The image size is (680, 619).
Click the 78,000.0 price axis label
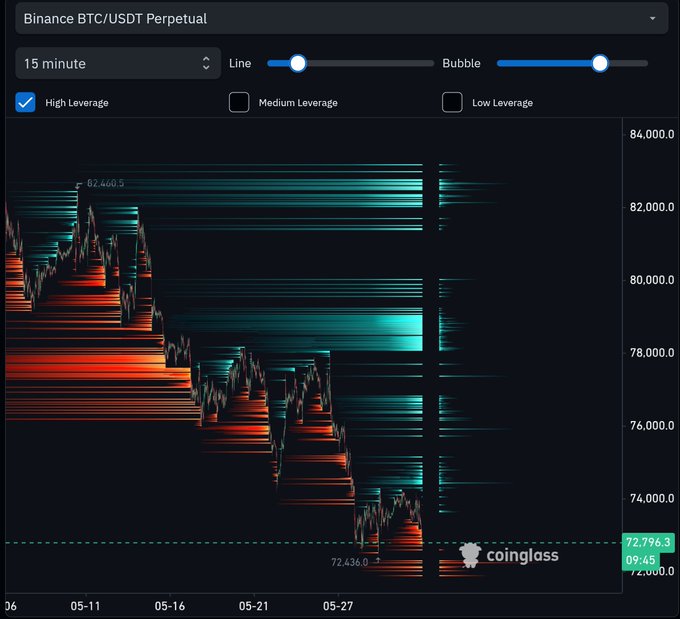(x=652, y=352)
